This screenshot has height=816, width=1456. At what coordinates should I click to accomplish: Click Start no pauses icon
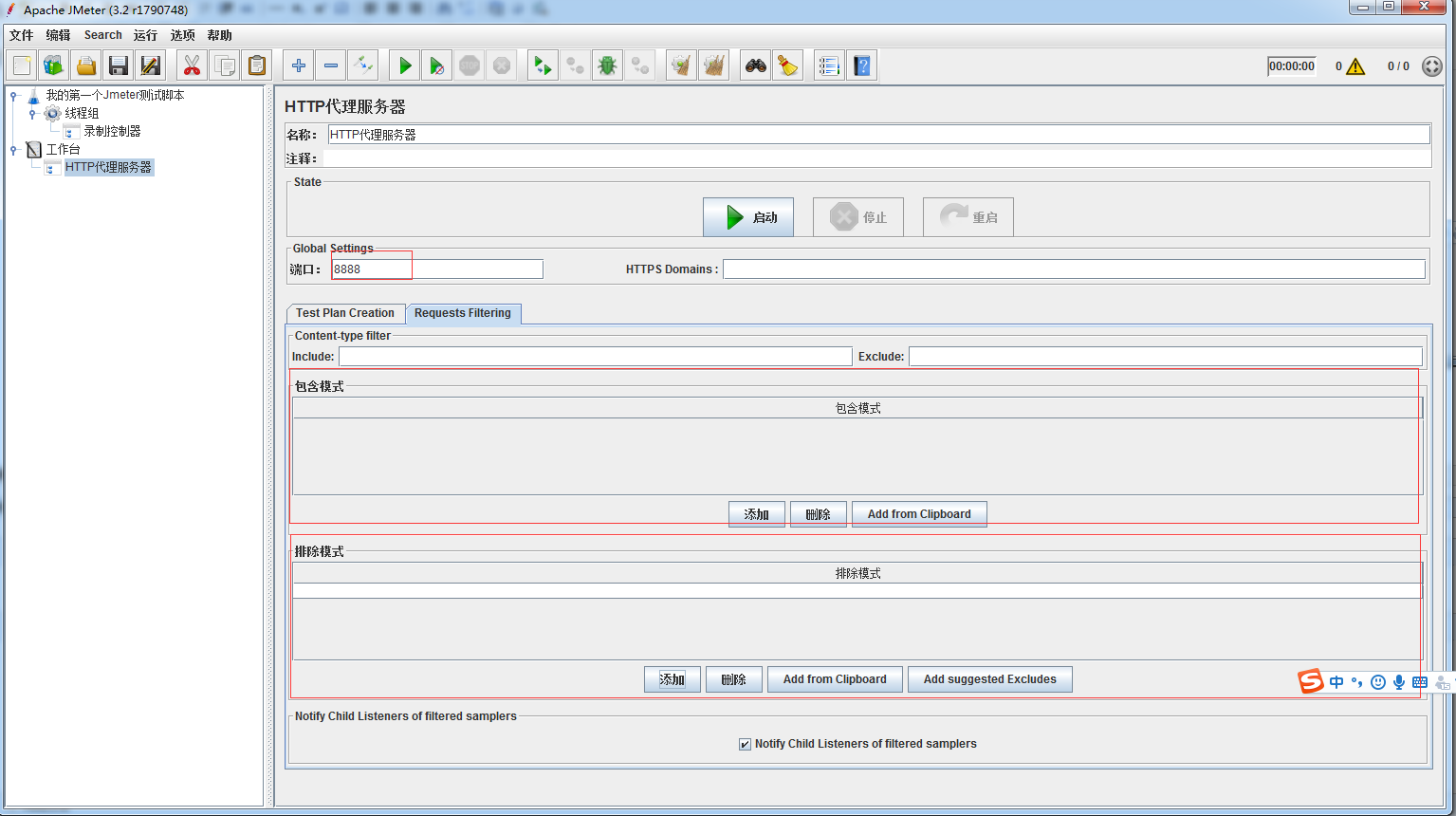437,65
